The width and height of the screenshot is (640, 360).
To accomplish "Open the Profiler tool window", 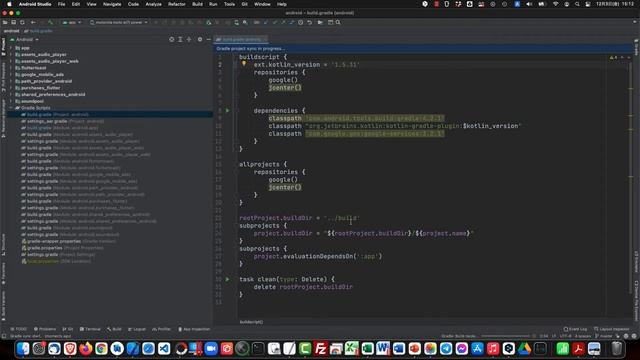I will (x=162, y=329).
